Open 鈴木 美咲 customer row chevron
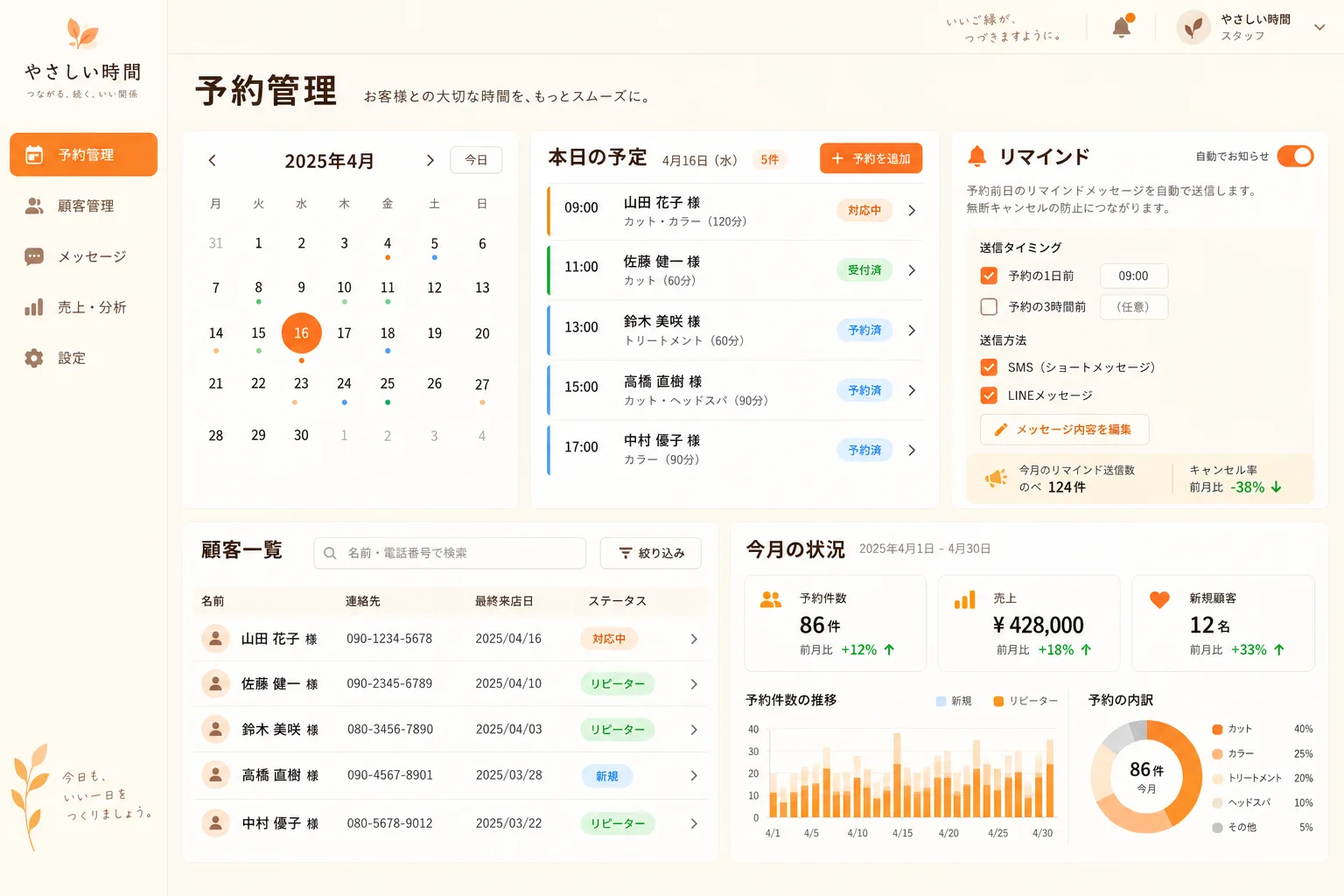Screen dimensions: 1344x896 [694, 730]
